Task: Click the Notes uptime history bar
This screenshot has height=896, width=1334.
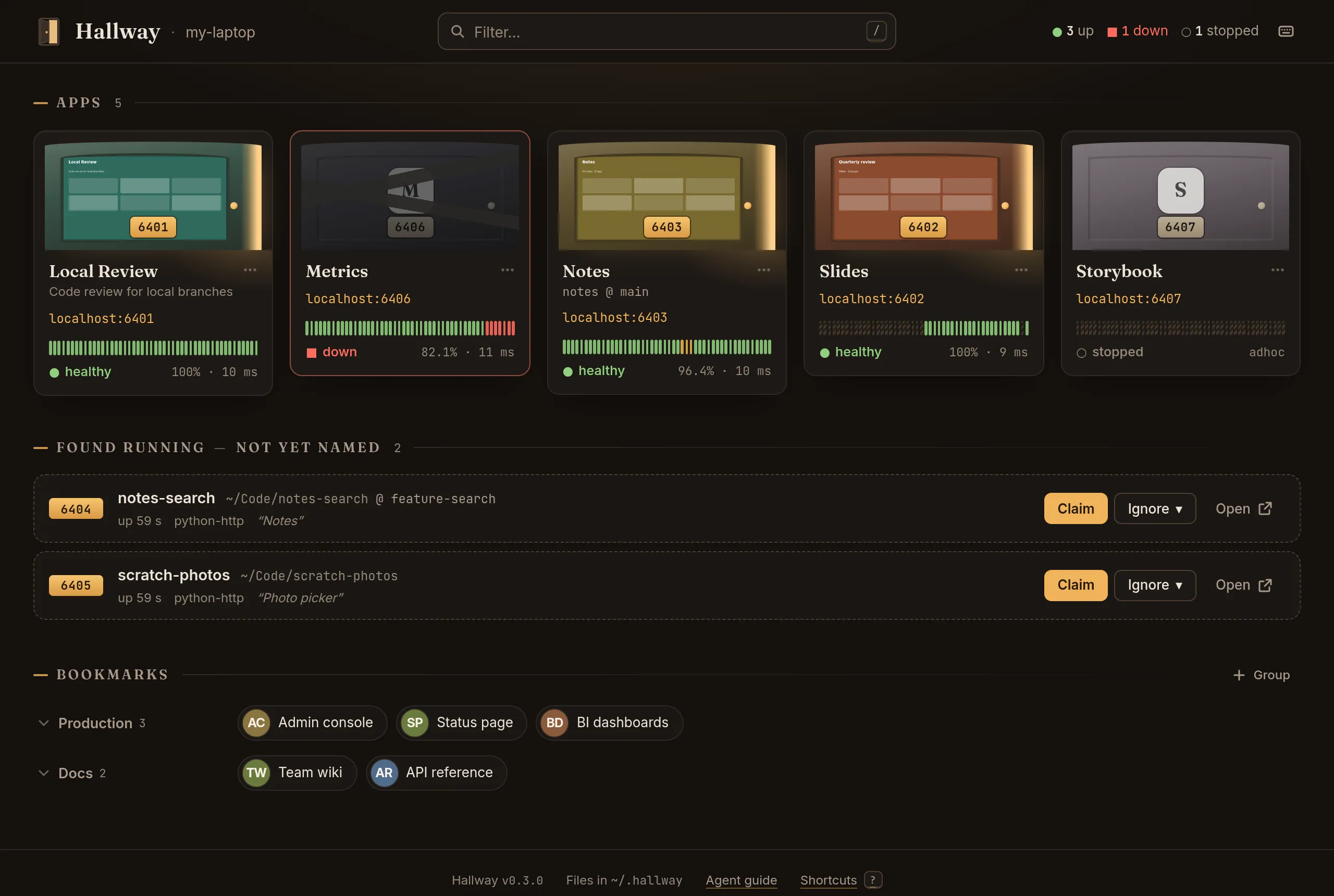Action: pos(666,347)
